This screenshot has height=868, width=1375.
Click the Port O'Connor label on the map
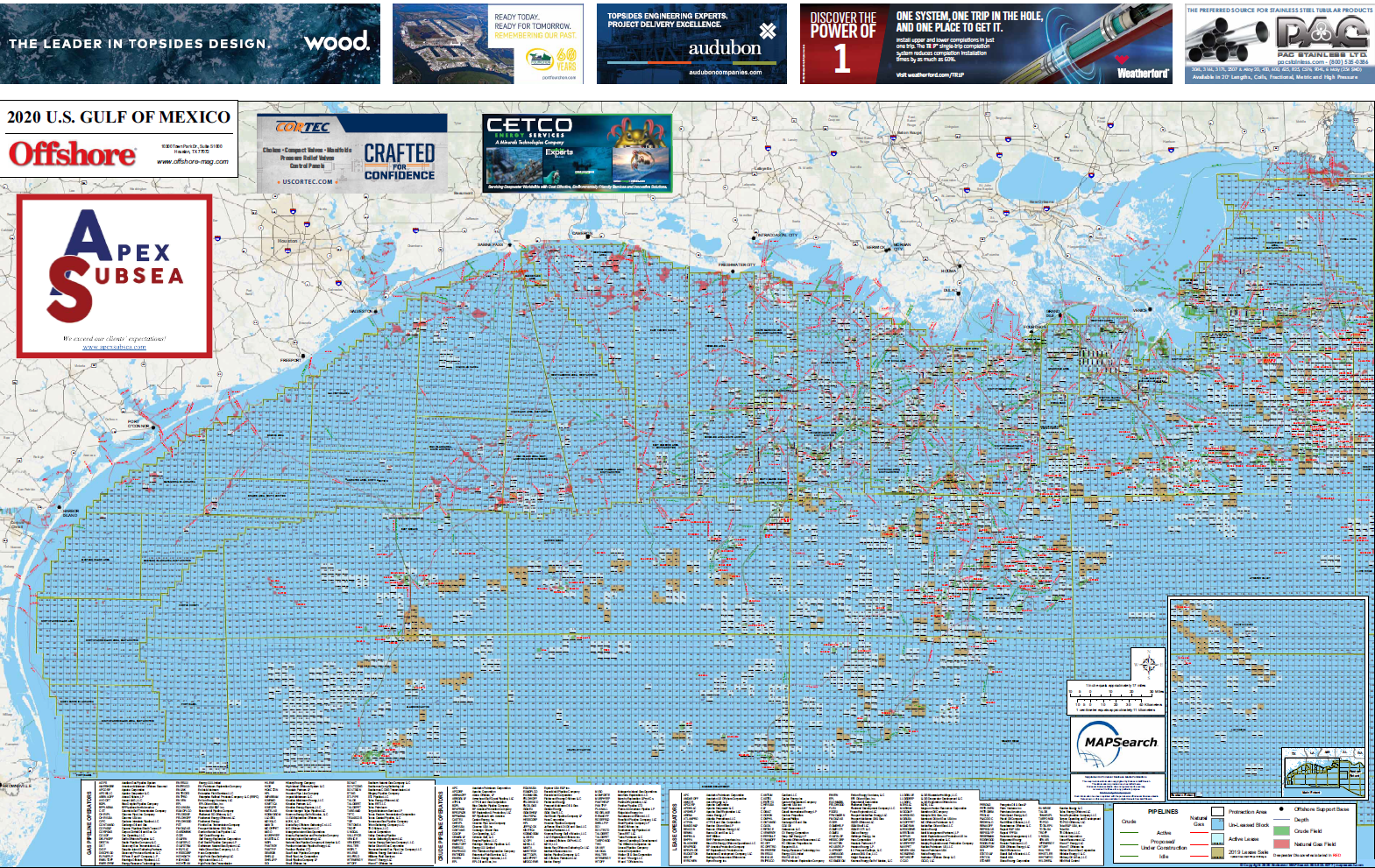[x=138, y=423]
